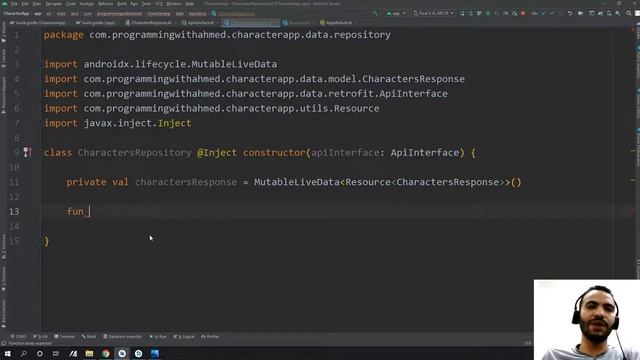
Task: Switch to AppModule.kt editor tab
Action: 336,23
